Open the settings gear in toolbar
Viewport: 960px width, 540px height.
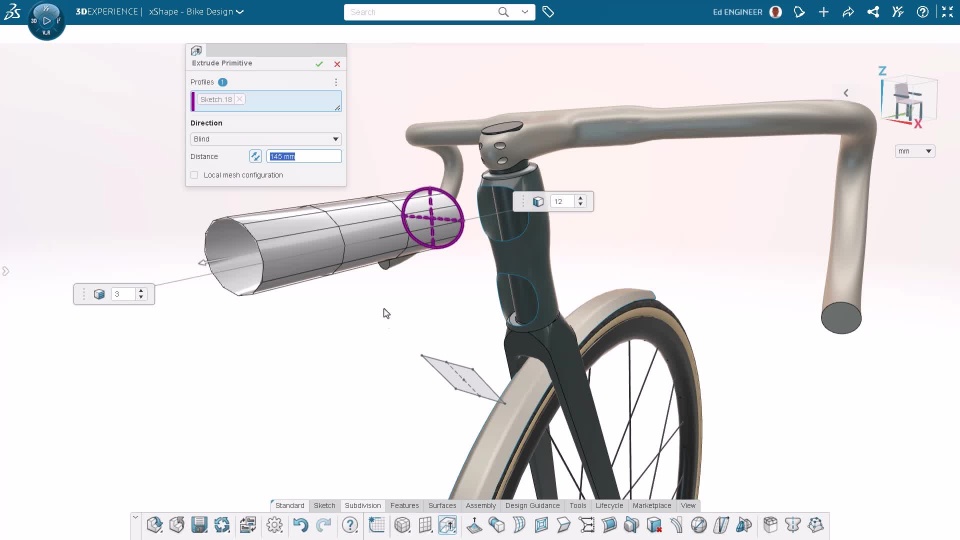(274, 525)
